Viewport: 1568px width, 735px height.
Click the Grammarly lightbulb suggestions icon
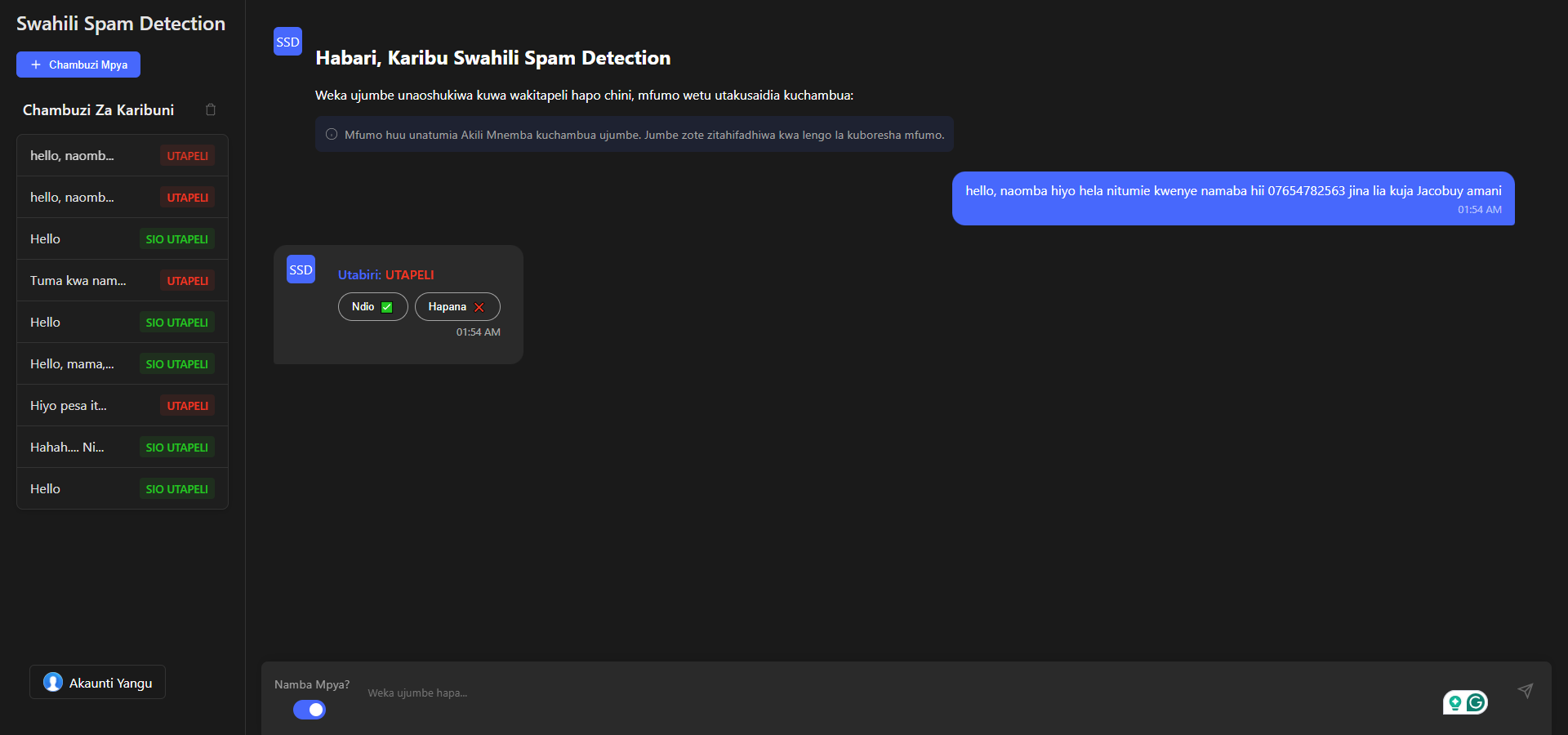1455,702
